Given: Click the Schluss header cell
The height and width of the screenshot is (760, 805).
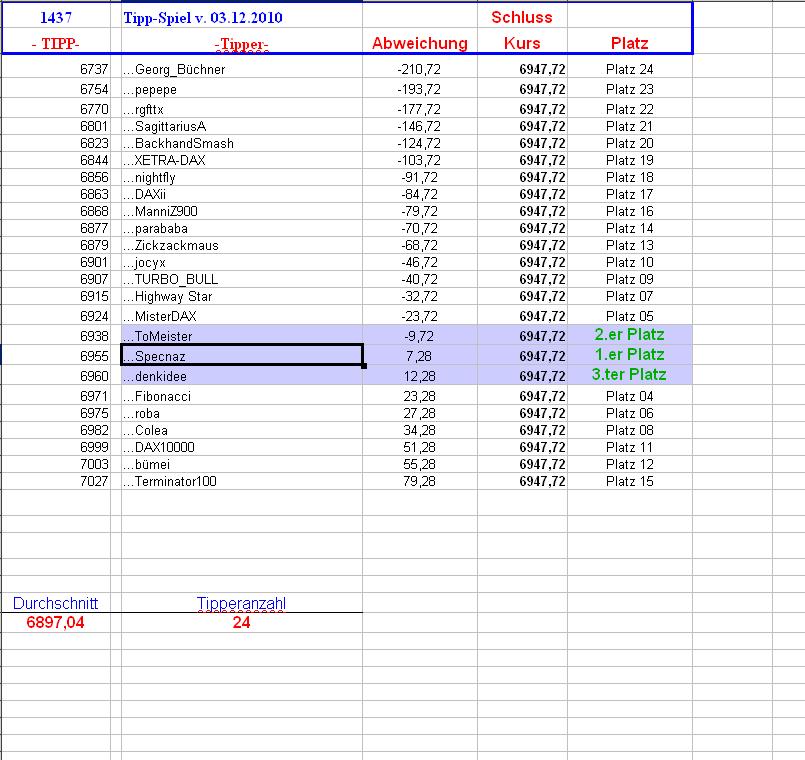Looking at the screenshot, I should pos(522,17).
